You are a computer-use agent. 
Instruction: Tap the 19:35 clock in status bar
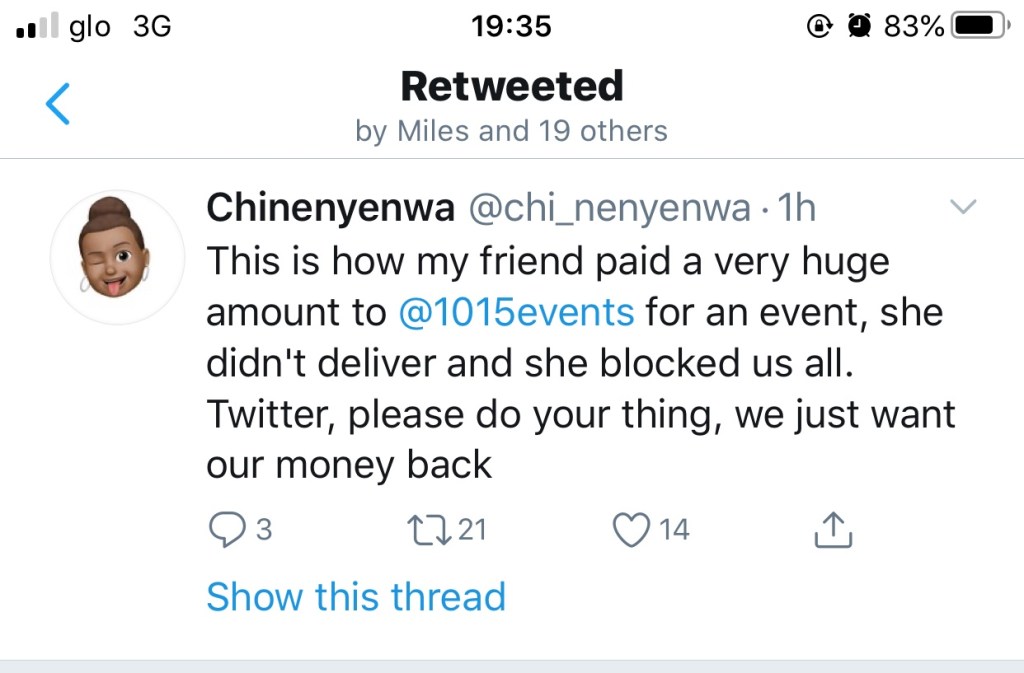click(x=511, y=27)
